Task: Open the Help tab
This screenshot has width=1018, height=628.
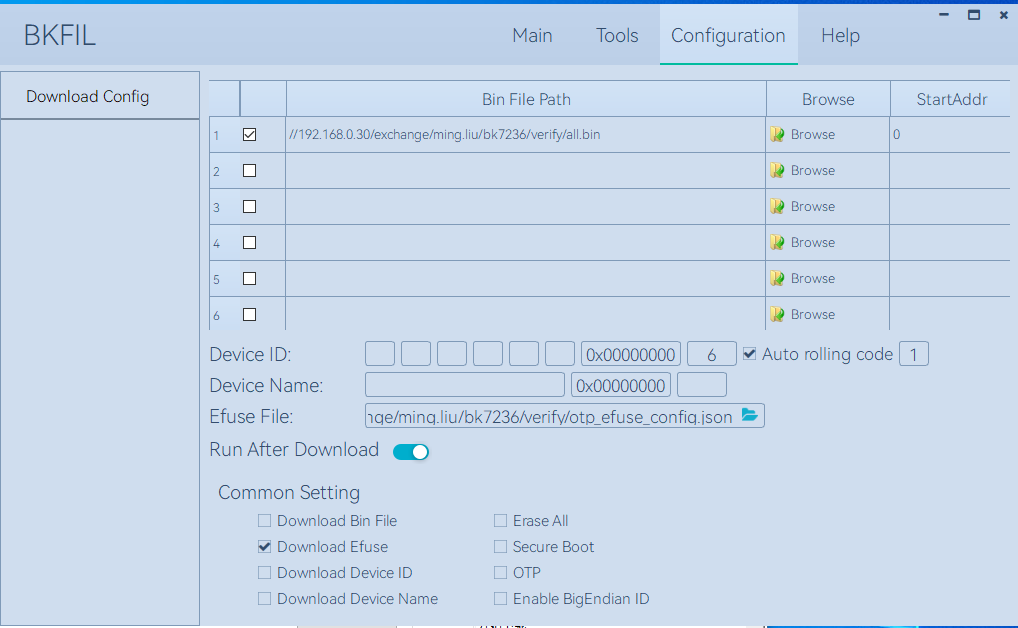Action: click(840, 36)
